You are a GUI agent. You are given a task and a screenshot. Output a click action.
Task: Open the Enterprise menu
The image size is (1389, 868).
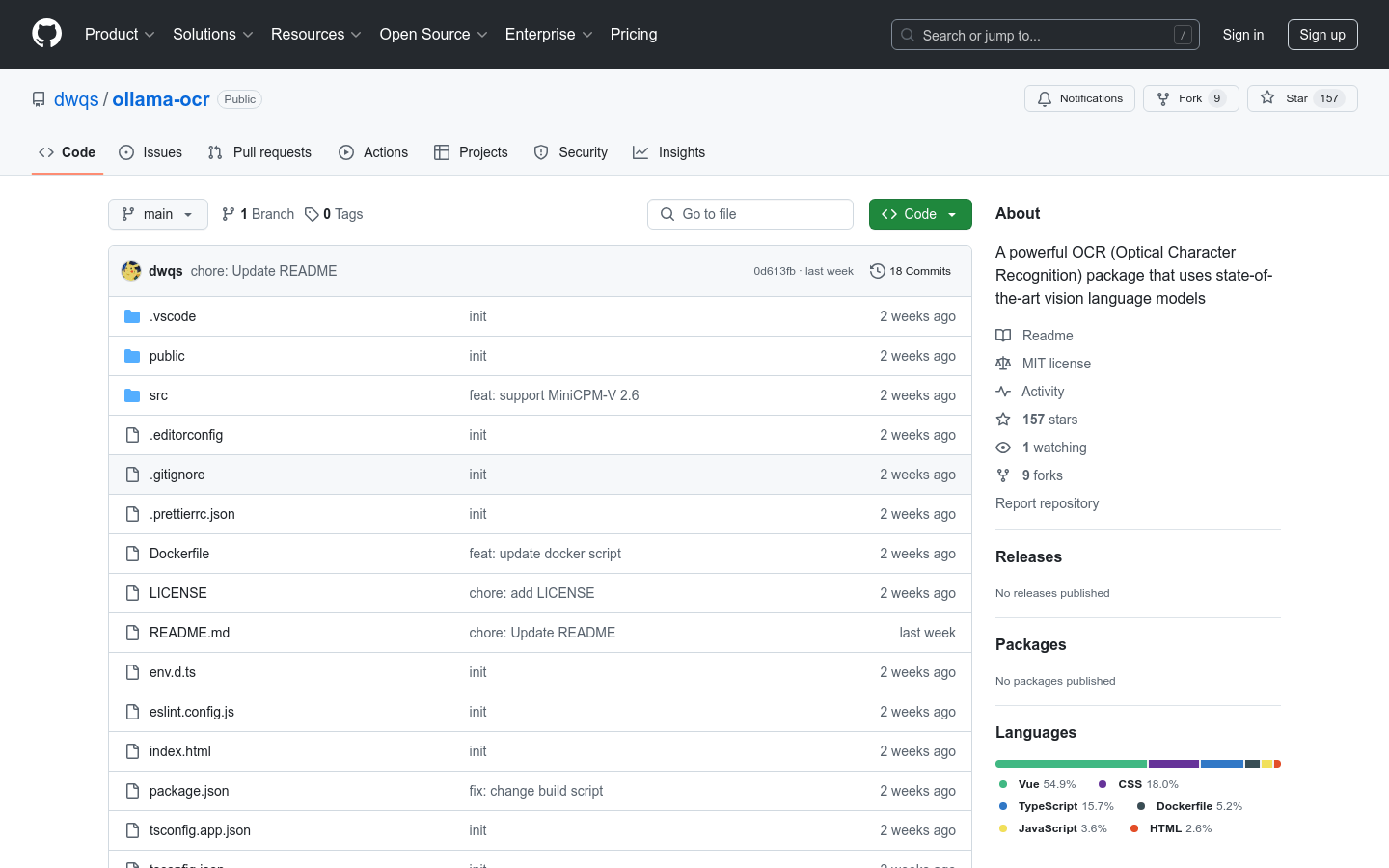549,34
